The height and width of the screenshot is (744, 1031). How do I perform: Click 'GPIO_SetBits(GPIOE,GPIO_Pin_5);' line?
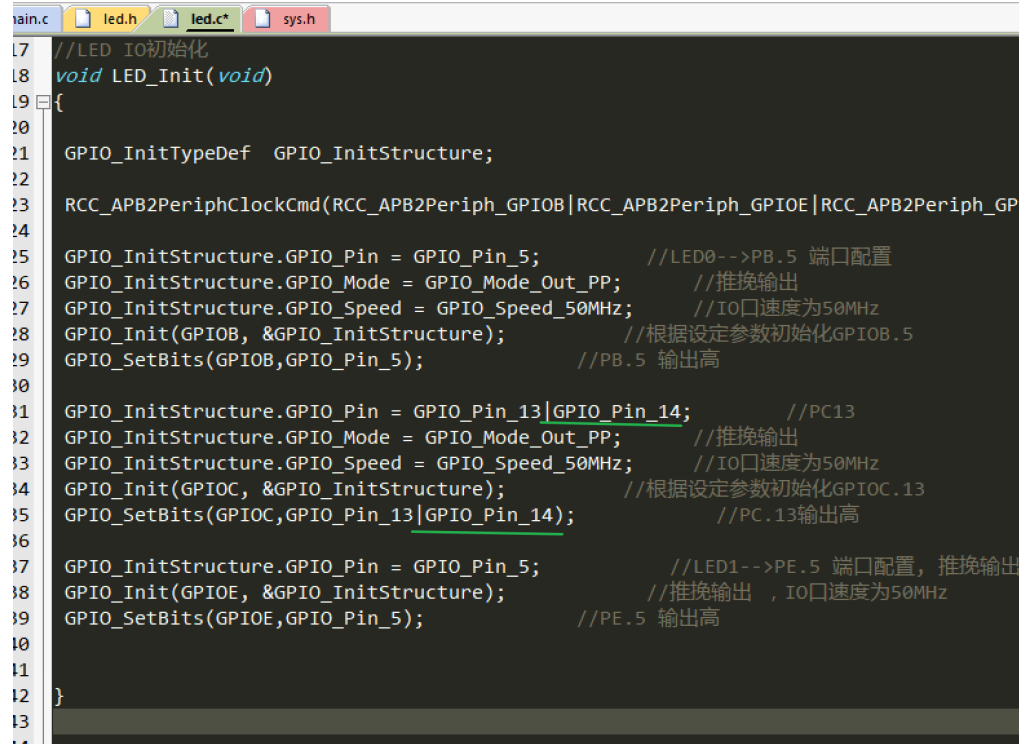pyautogui.click(x=244, y=618)
